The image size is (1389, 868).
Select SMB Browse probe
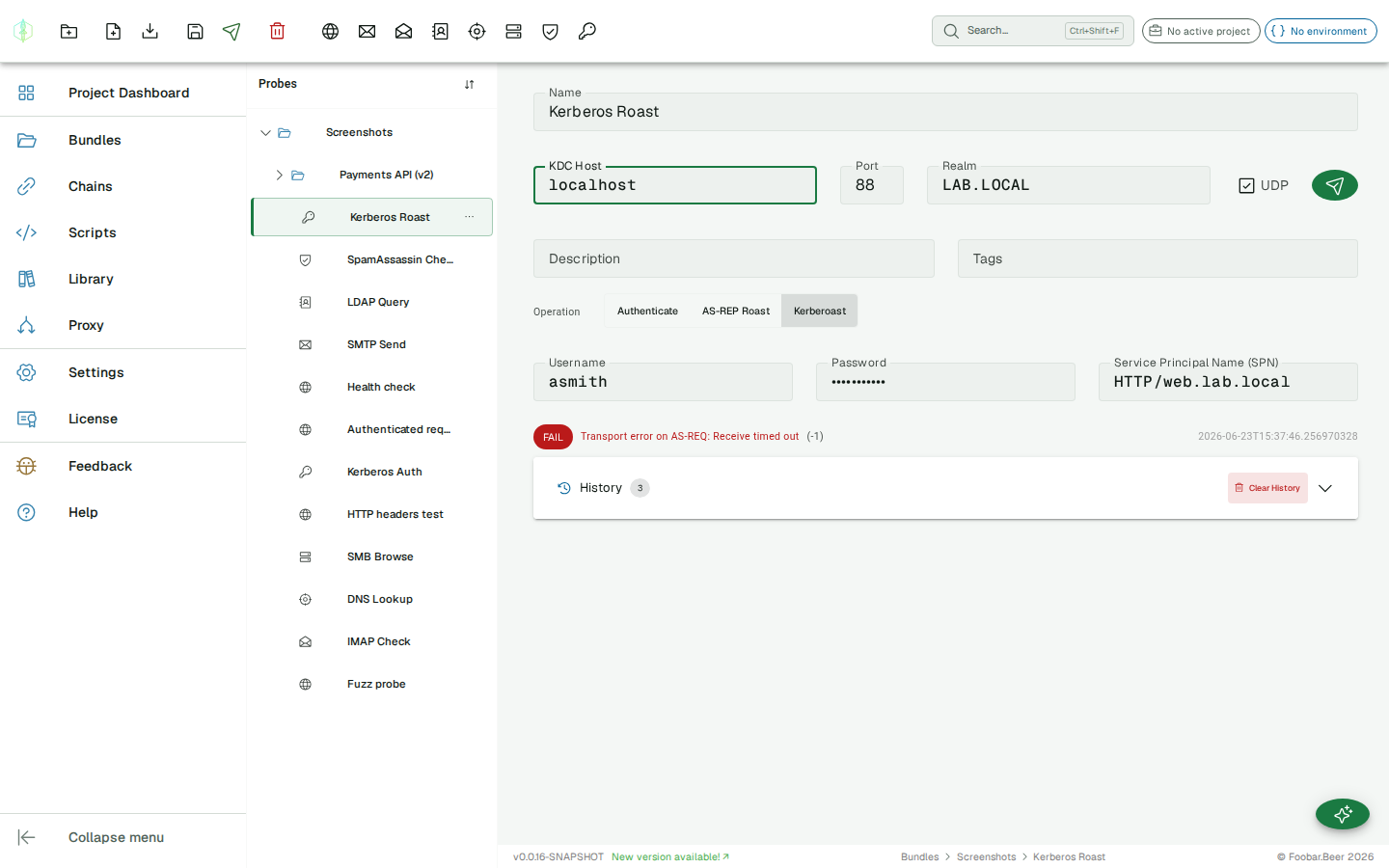click(x=372, y=556)
